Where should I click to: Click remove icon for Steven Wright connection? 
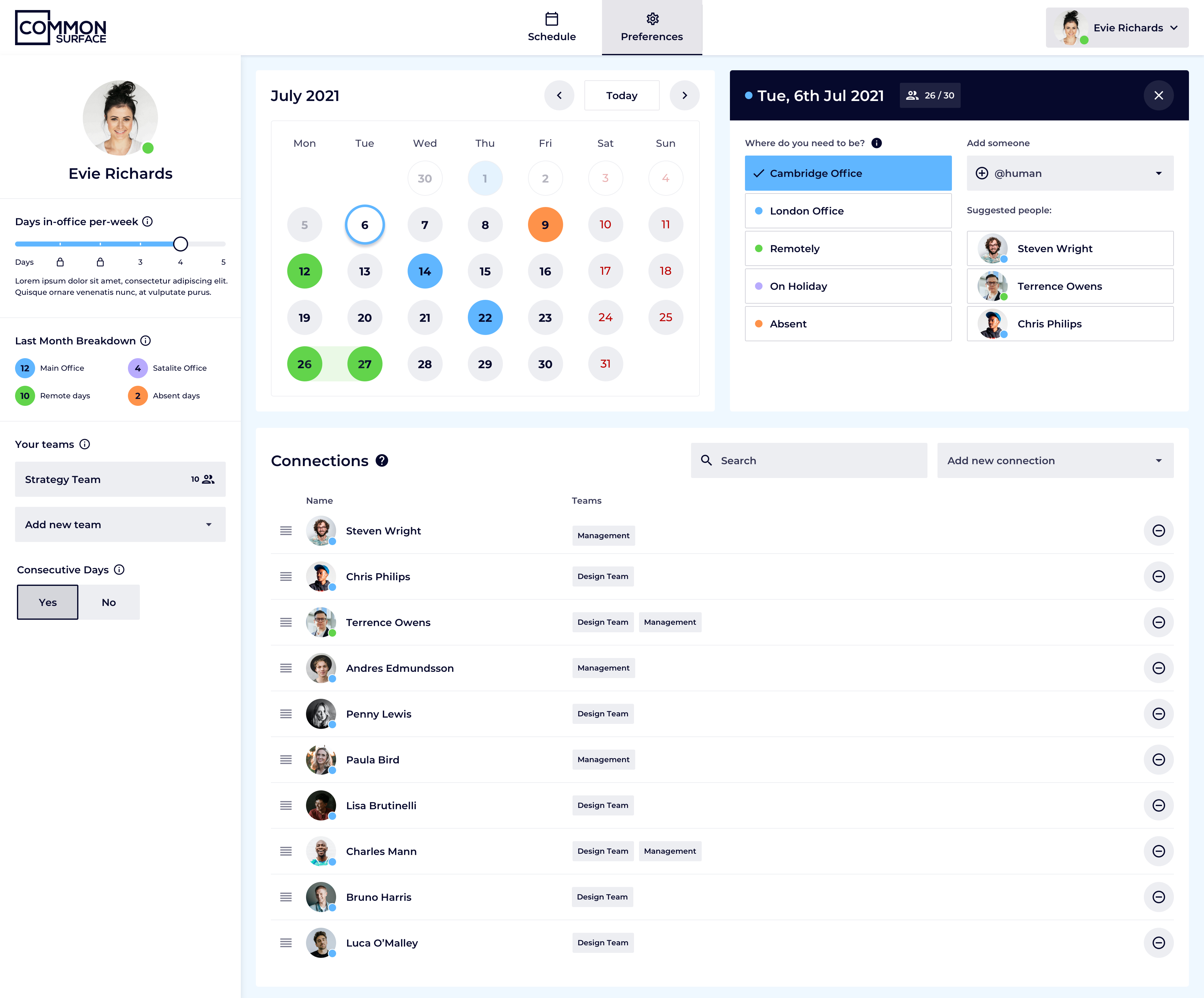(x=1158, y=531)
